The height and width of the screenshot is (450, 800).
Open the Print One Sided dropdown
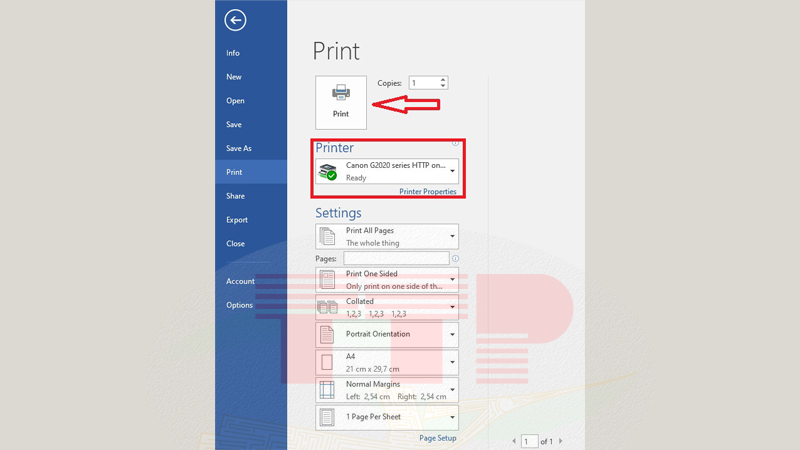coord(387,279)
